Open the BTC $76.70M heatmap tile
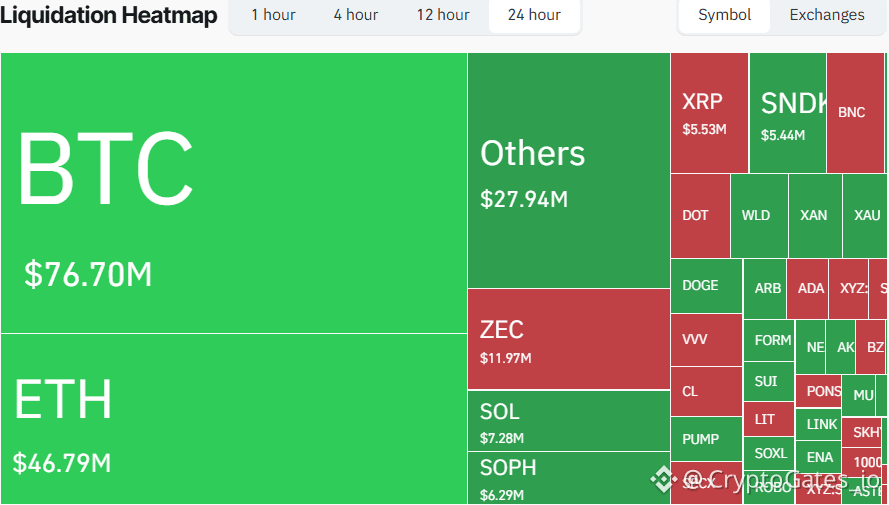889x505 pixels. pos(234,193)
